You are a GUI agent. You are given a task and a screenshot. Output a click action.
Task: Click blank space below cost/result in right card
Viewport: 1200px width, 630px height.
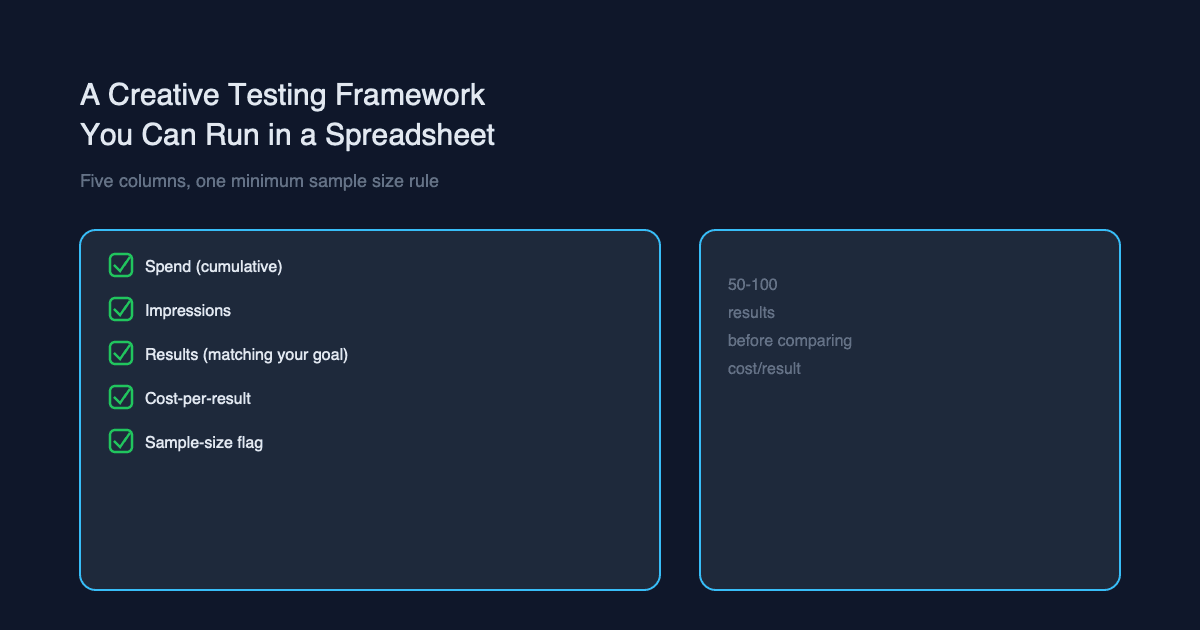coord(910,480)
